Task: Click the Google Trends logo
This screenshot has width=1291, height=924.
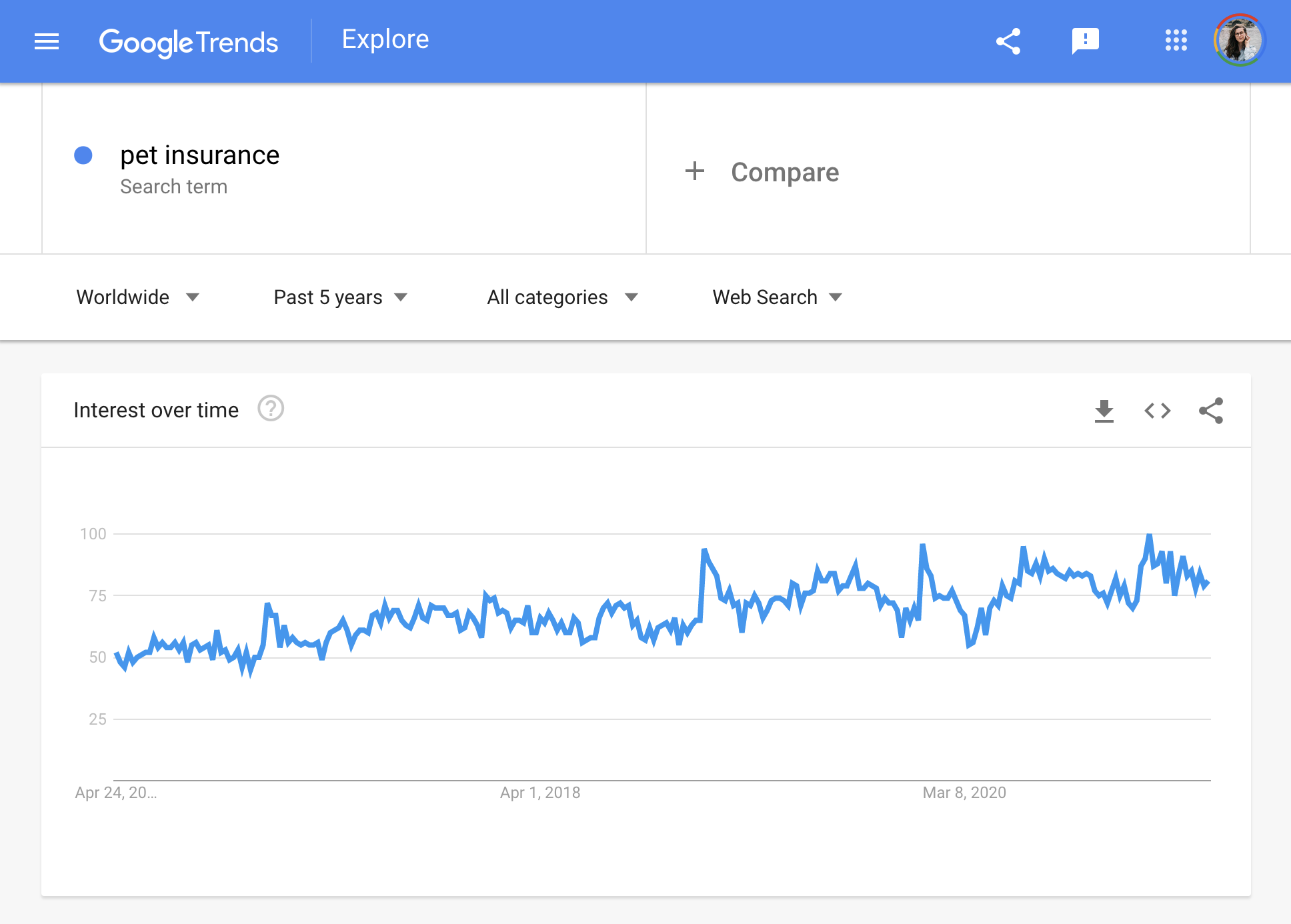Action: click(188, 42)
